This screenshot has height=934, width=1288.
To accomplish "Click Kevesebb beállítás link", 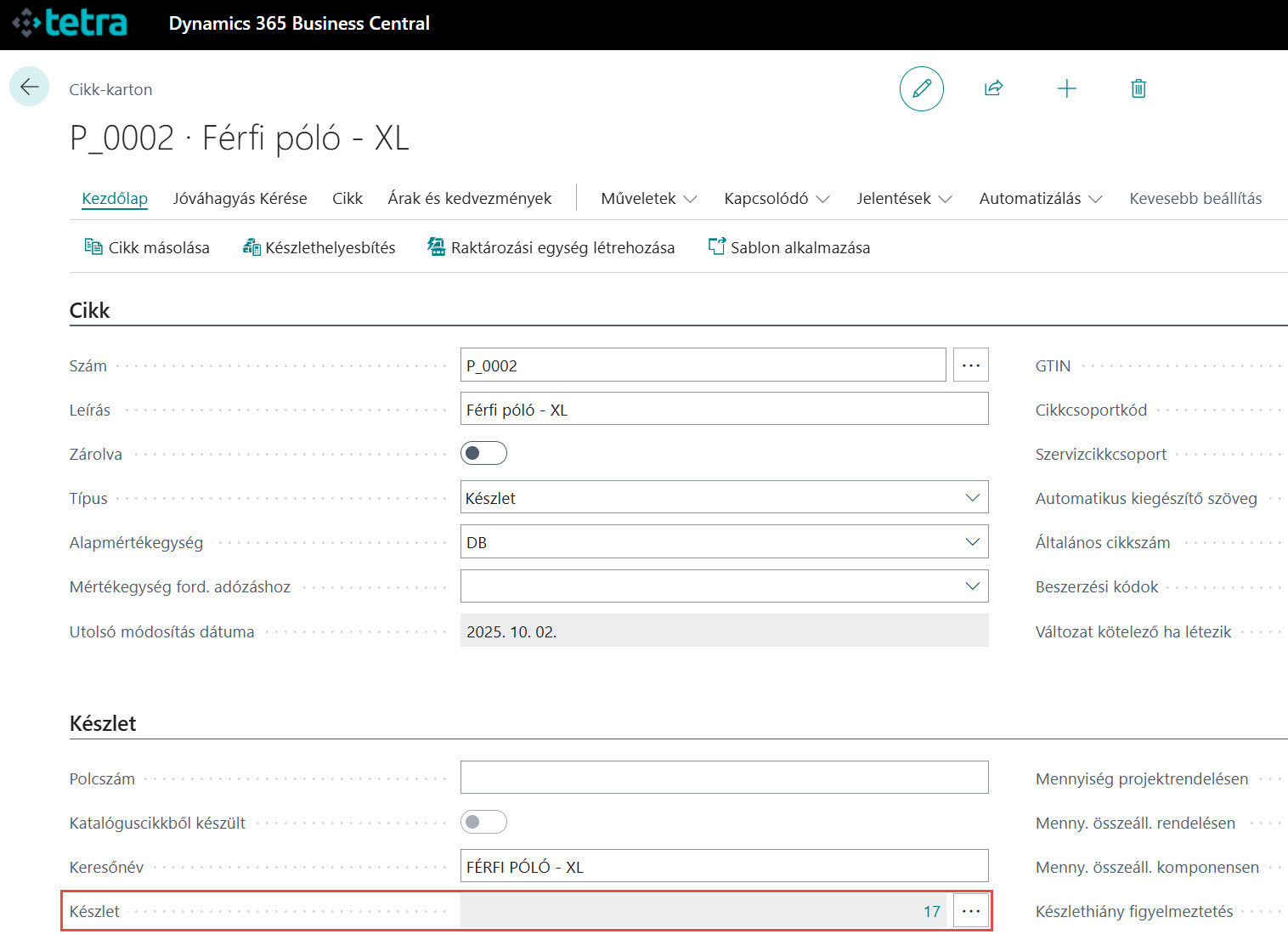I will tap(1195, 199).
